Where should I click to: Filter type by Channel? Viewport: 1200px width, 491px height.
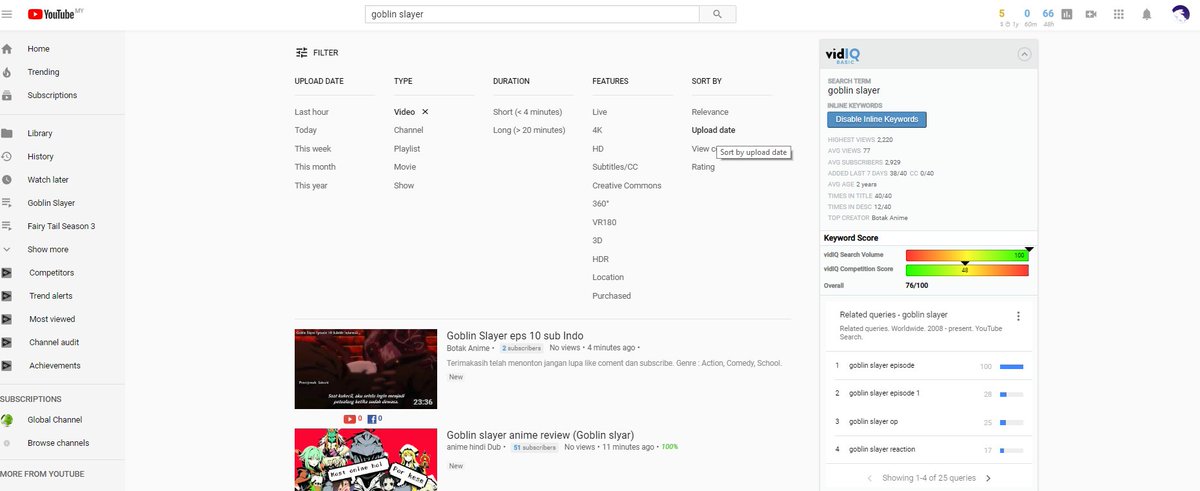(409, 130)
